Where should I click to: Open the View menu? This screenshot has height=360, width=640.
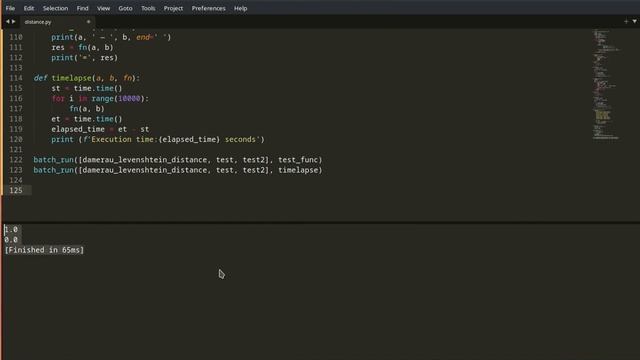103,8
